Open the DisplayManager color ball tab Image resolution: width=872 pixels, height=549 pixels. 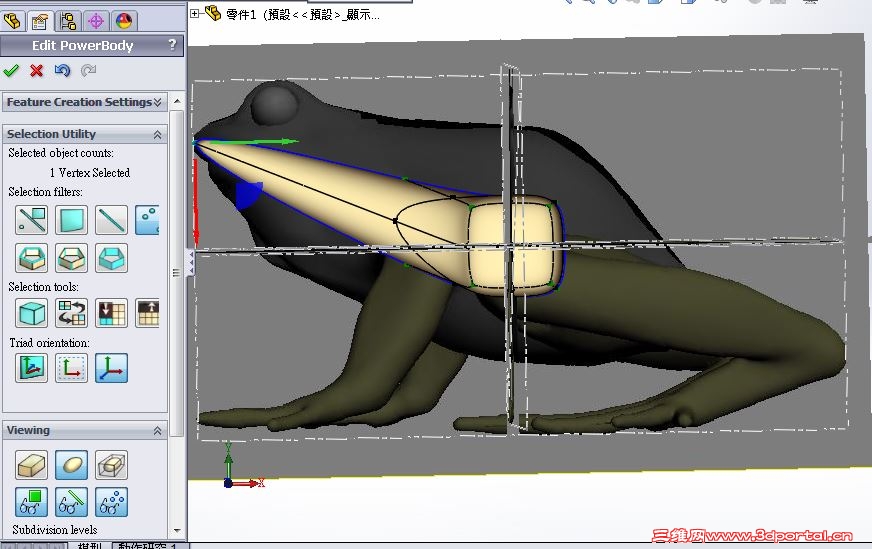click(x=123, y=21)
